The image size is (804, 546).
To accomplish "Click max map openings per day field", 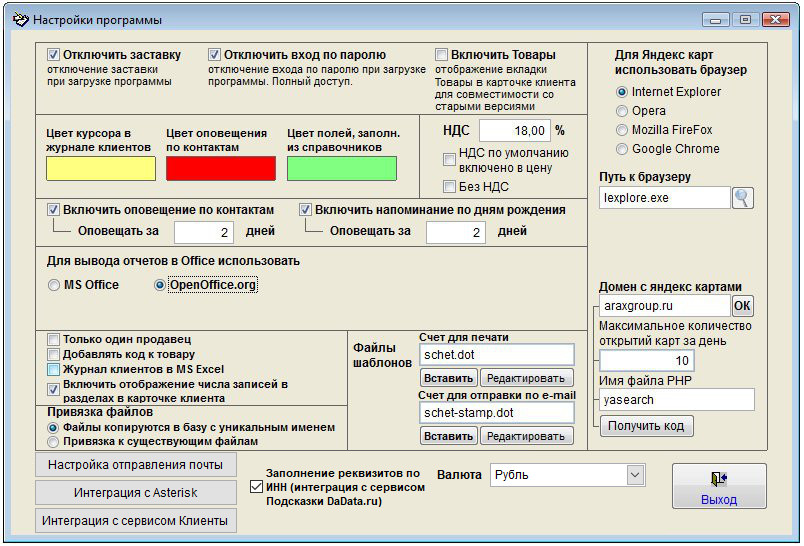I will [647, 360].
